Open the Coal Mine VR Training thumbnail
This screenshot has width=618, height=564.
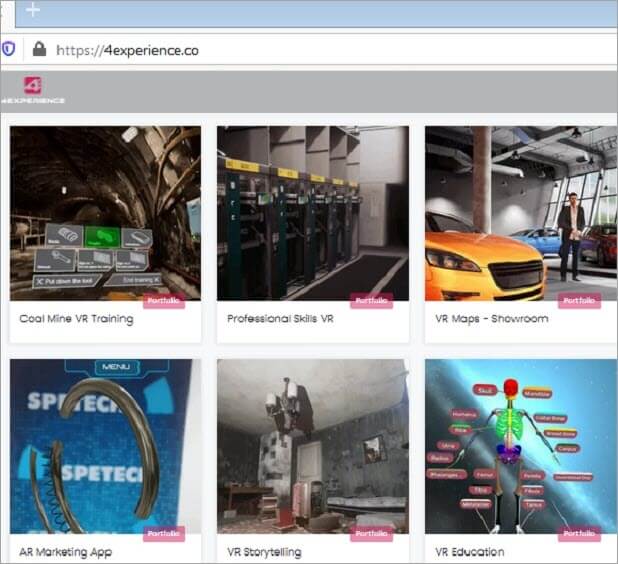pos(105,213)
